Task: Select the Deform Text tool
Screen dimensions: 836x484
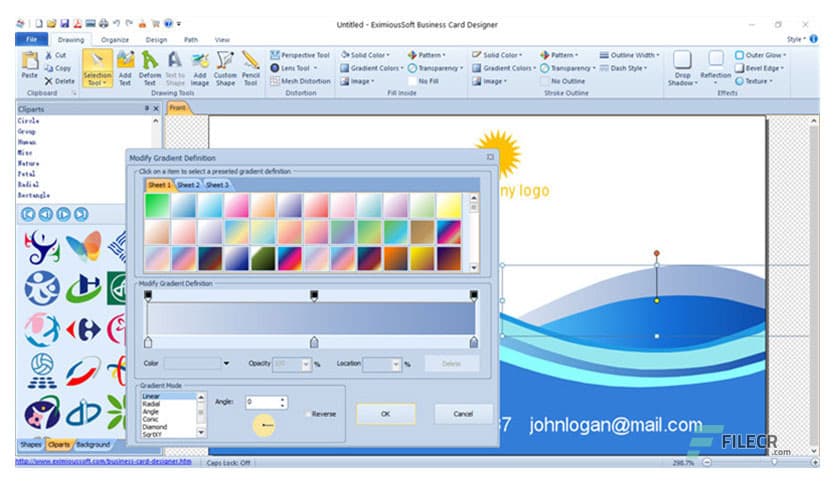Action: click(x=150, y=68)
